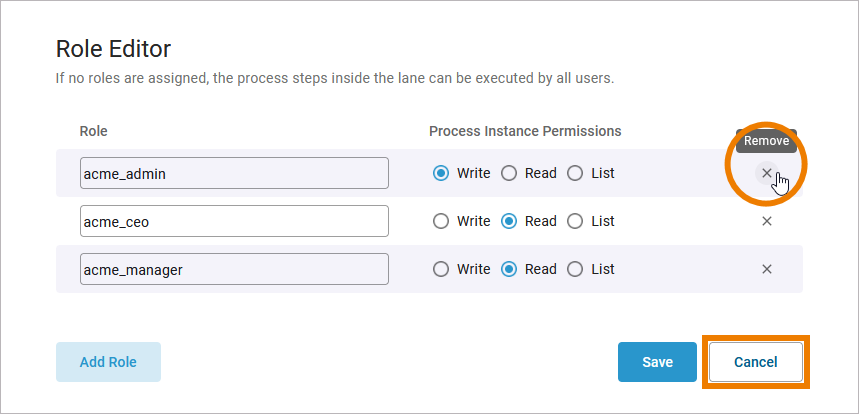Click the acme_admin role name field
The height and width of the screenshot is (414, 859).
234,173
